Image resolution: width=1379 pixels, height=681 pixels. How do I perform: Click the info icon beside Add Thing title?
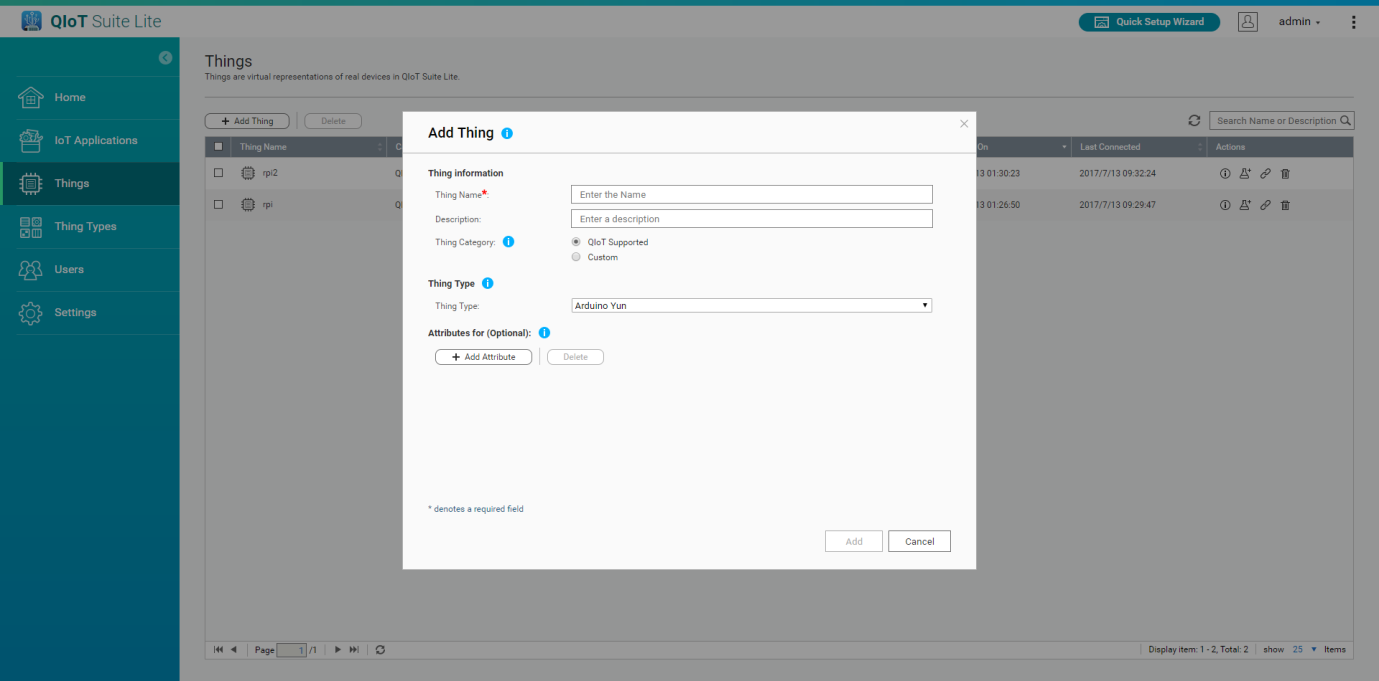(x=507, y=133)
